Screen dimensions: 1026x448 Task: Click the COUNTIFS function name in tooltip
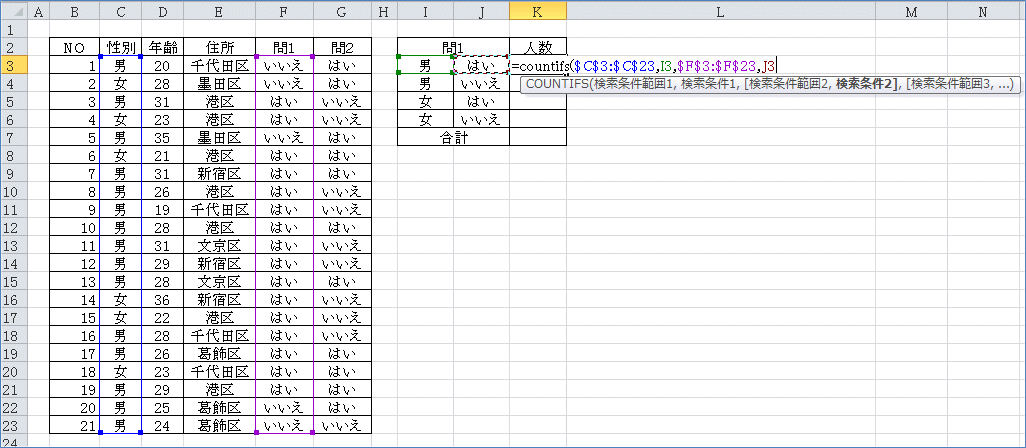(557, 85)
